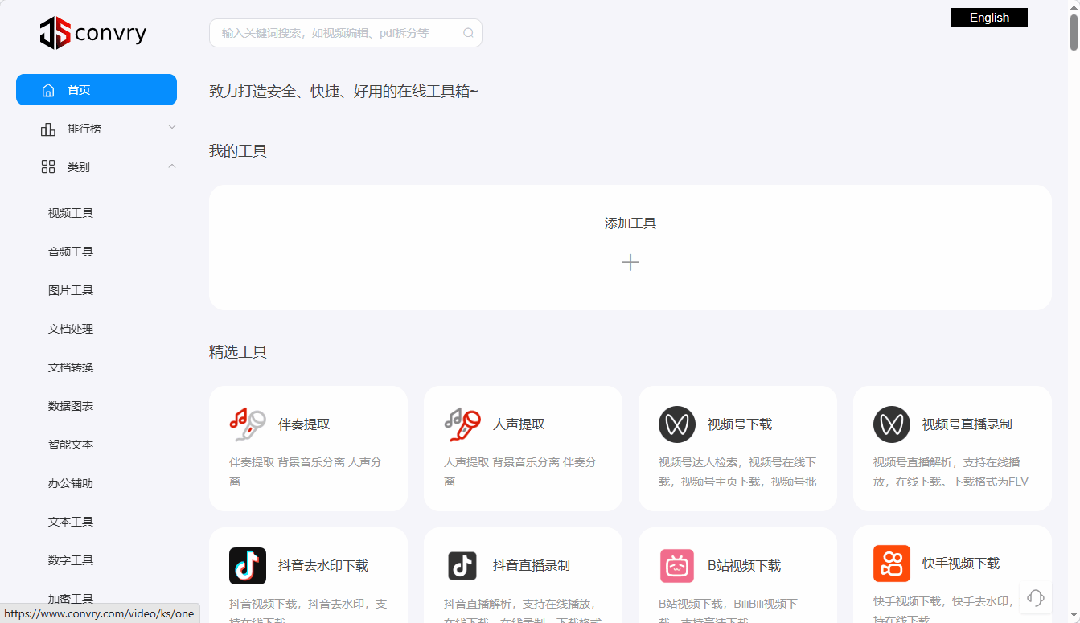Click the 快手视频下载 Kuaishou icon
1080x623 pixels.
[x=891, y=564]
